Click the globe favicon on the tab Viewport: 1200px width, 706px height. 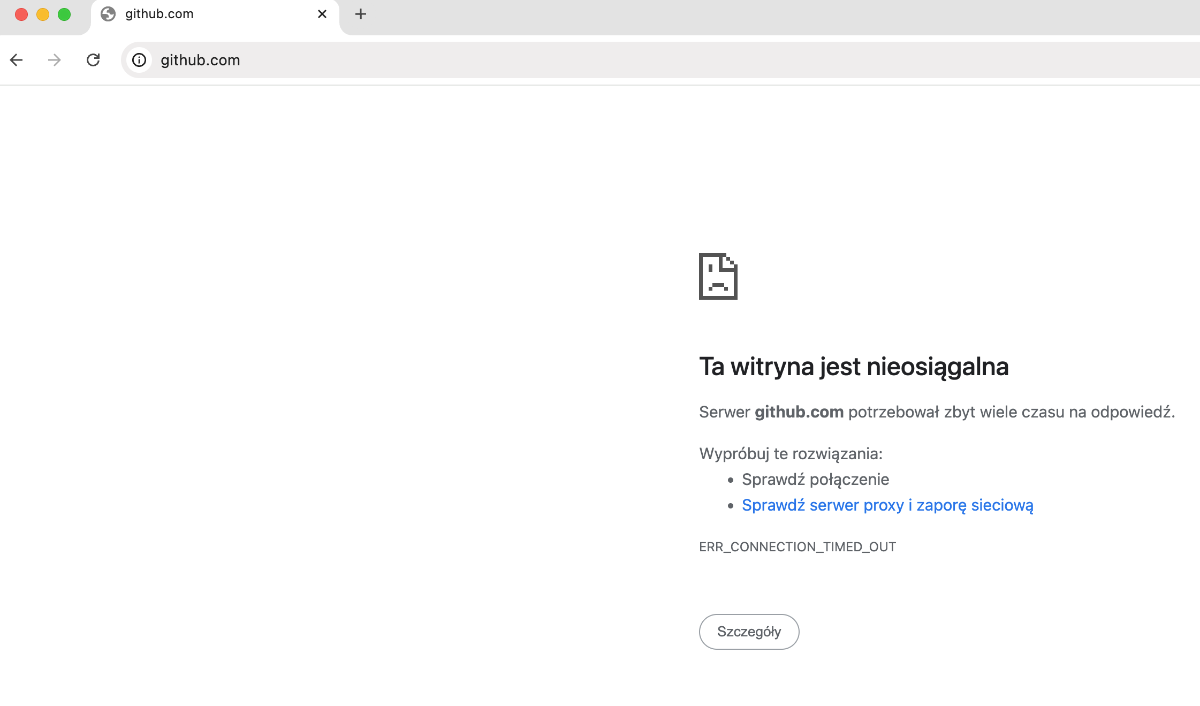[x=108, y=14]
